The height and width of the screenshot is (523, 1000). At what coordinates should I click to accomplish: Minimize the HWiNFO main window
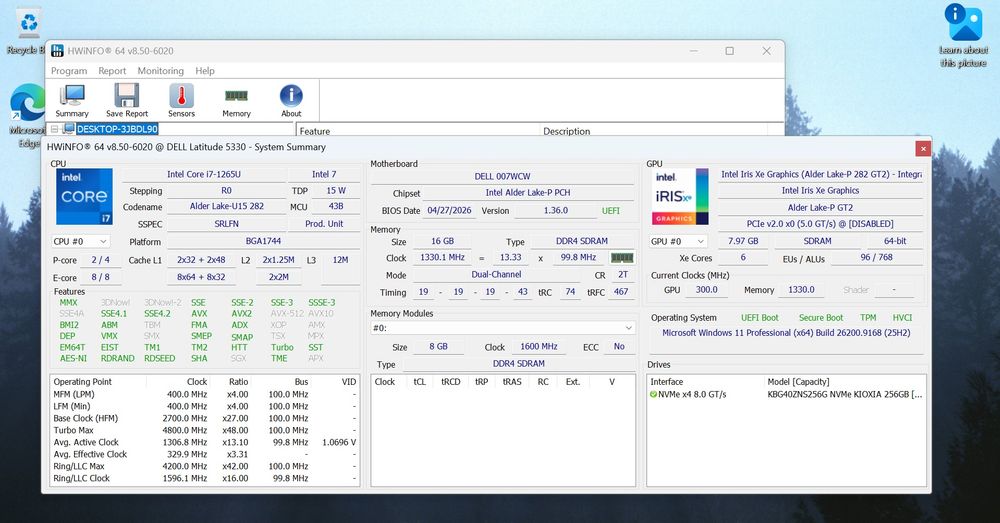(694, 51)
